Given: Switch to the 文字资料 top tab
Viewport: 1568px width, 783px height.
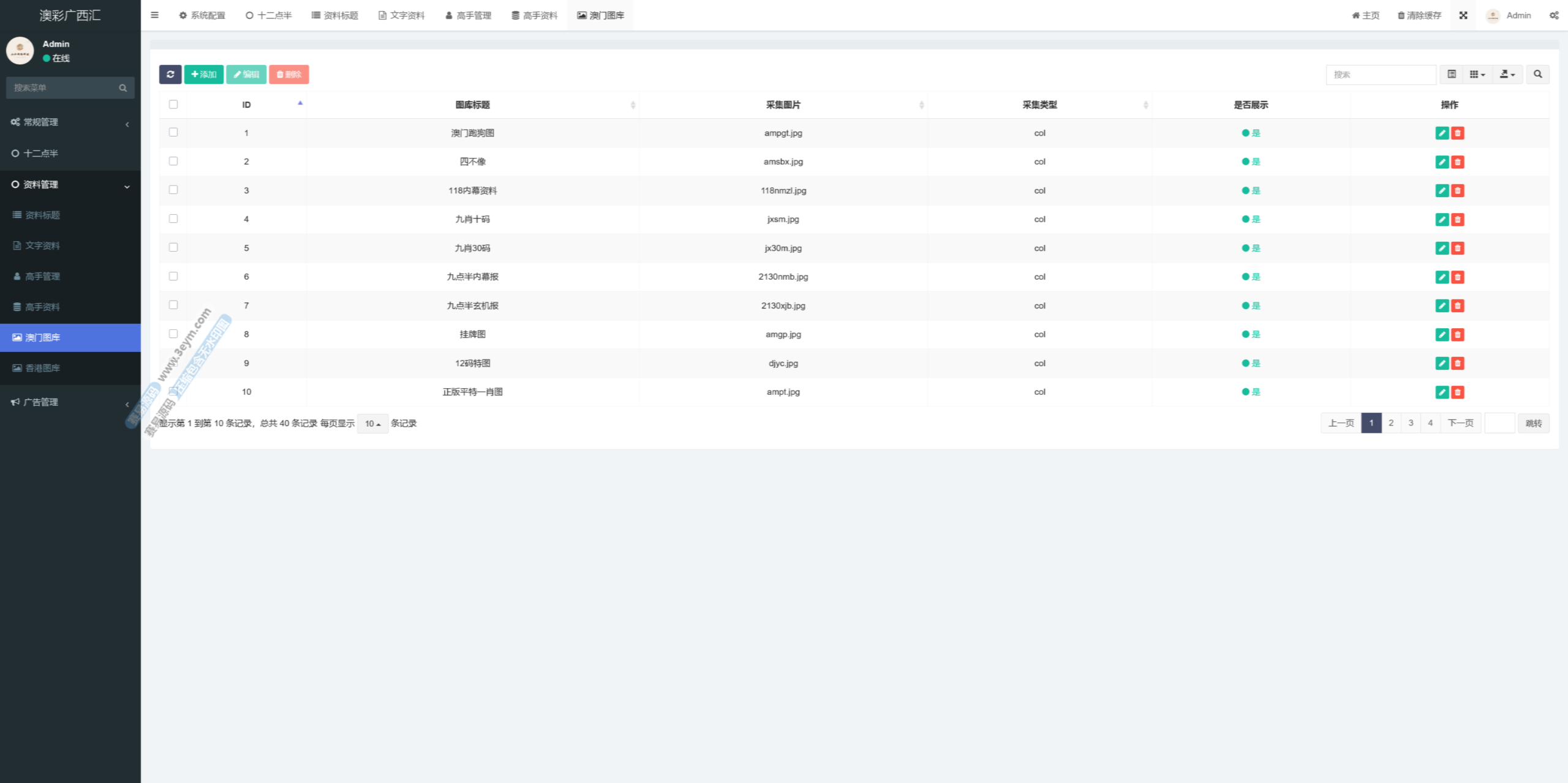Looking at the screenshot, I should [401, 15].
